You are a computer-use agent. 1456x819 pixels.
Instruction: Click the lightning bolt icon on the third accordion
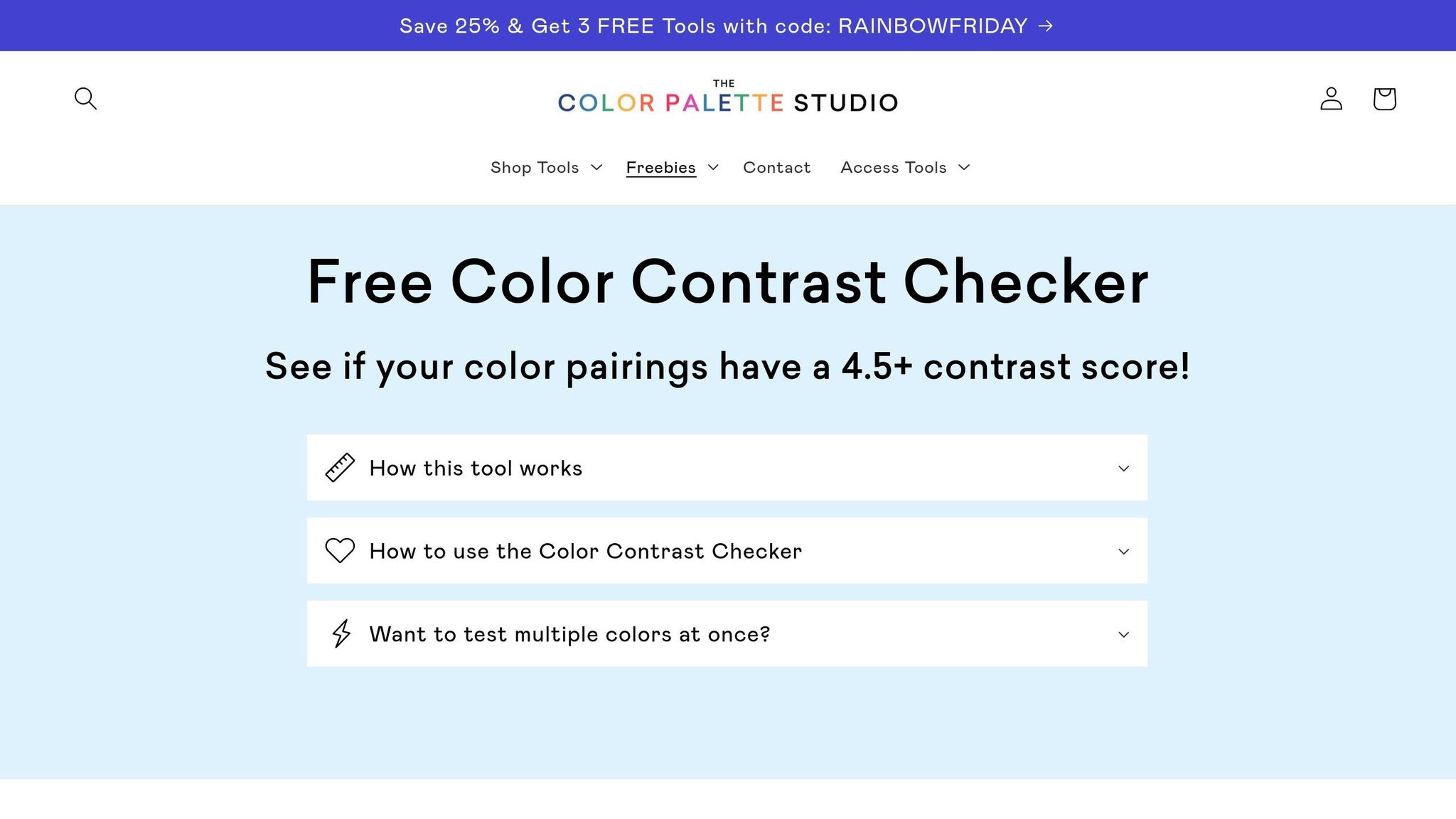pyautogui.click(x=341, y=633)
